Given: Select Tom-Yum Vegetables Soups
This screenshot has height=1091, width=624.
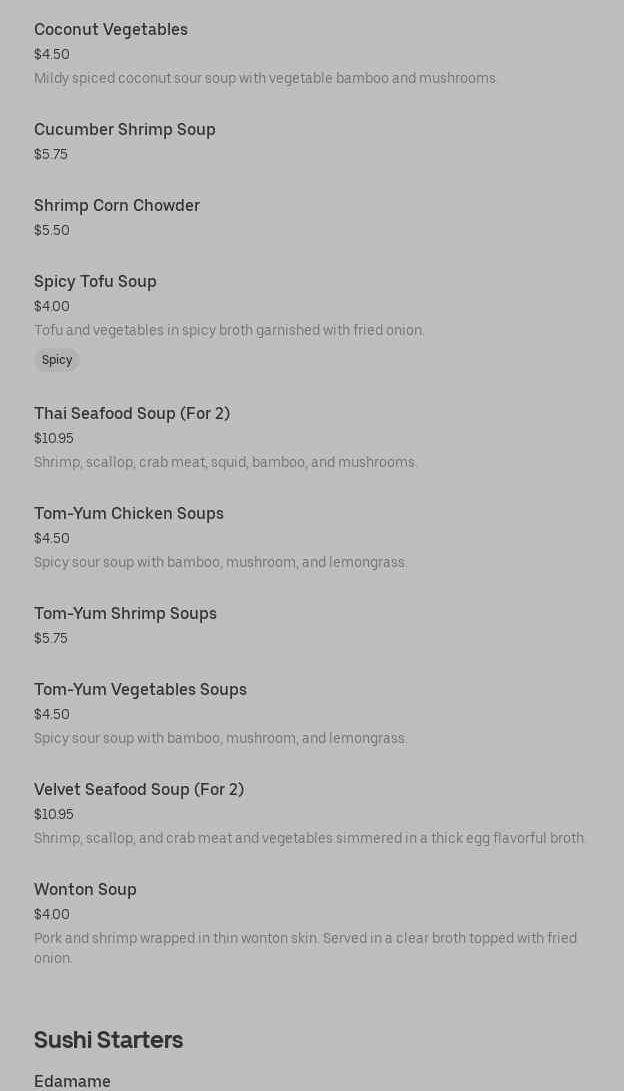Looking at the screenshot, I should 140,690.
